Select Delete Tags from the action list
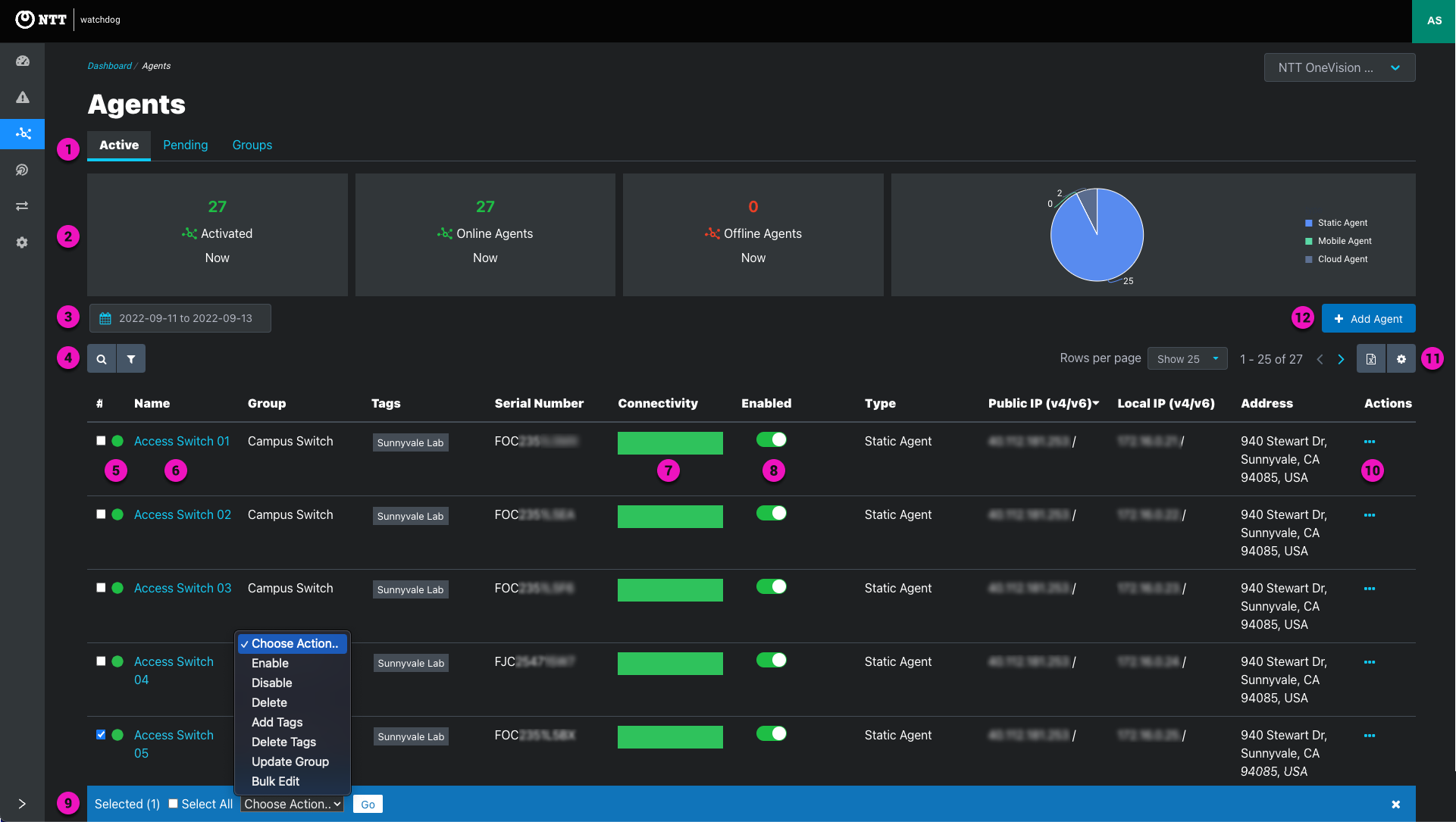This screenshot has height=822, width=1456. coord(293,742)
